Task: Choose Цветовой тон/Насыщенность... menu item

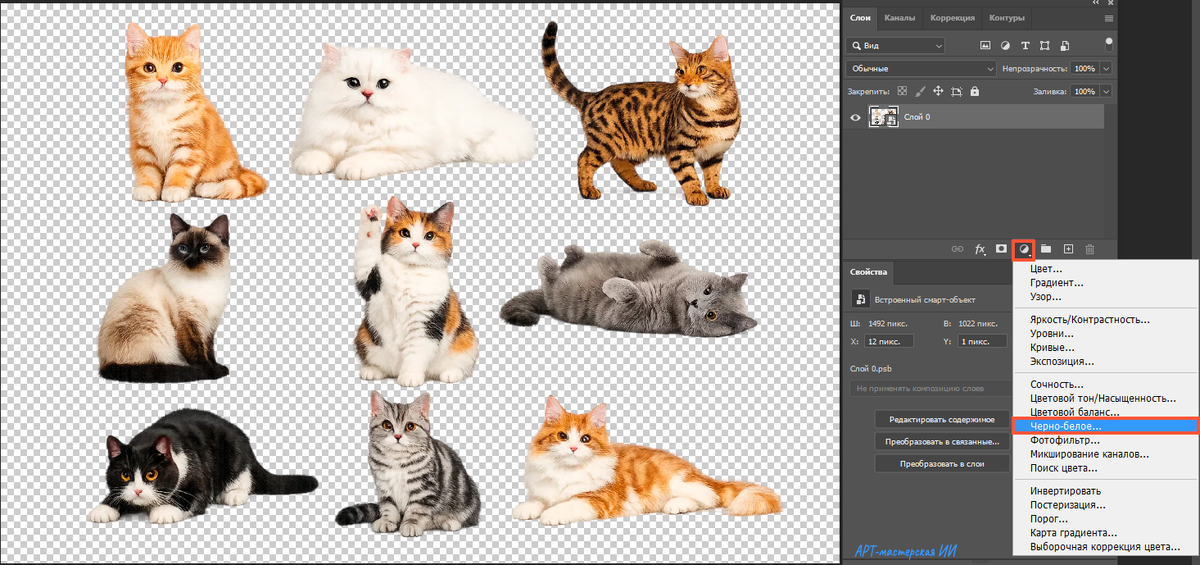Action: point(1105,398)
